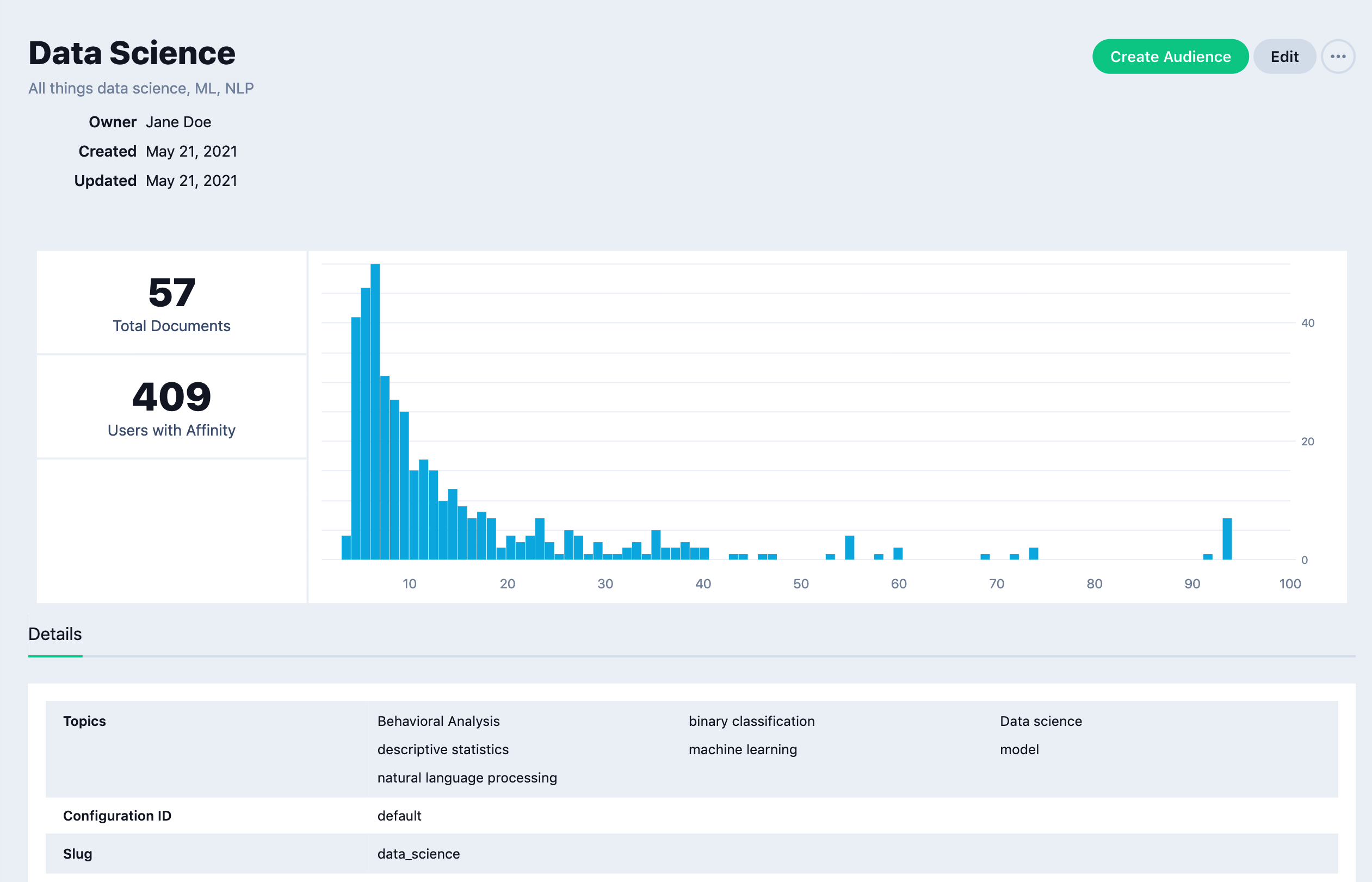Select the binary classification topic

(x=751, y=721)
